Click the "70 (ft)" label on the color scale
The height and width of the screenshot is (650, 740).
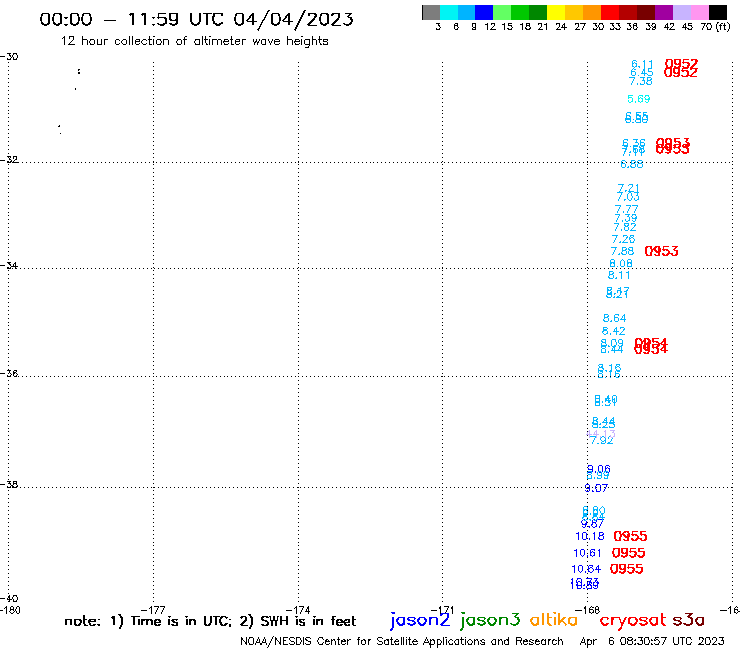coord(715,27)
